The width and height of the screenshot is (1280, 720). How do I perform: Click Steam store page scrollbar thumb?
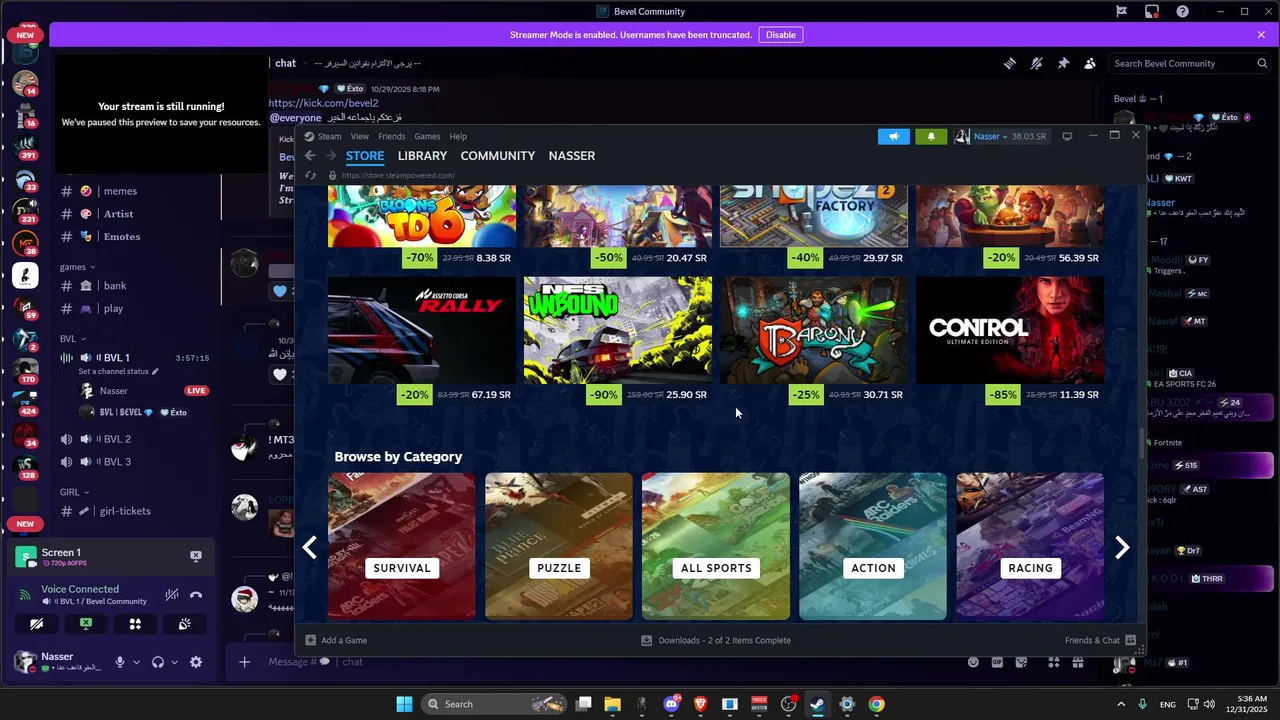(1140, 444)
